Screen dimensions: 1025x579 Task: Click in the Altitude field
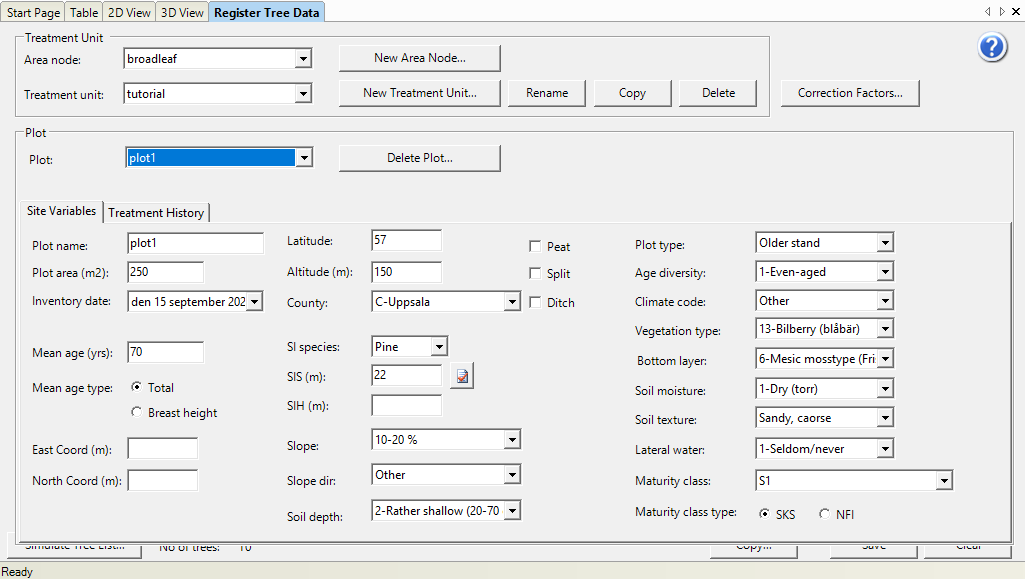pyautogui.click(x=406, y=272)
